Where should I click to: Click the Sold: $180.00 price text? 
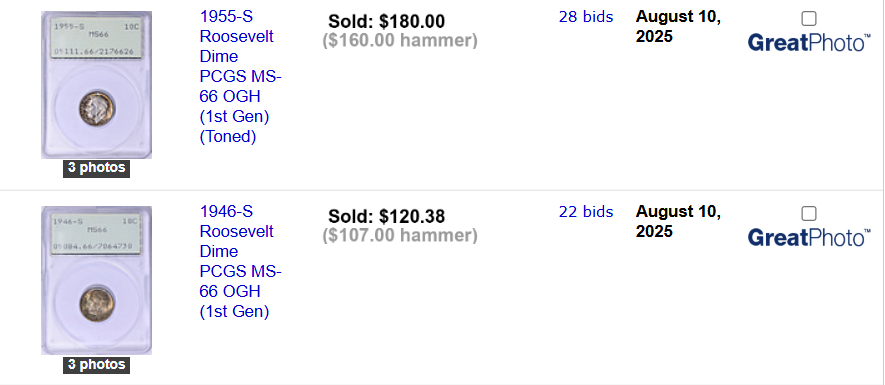coord(387,21)
